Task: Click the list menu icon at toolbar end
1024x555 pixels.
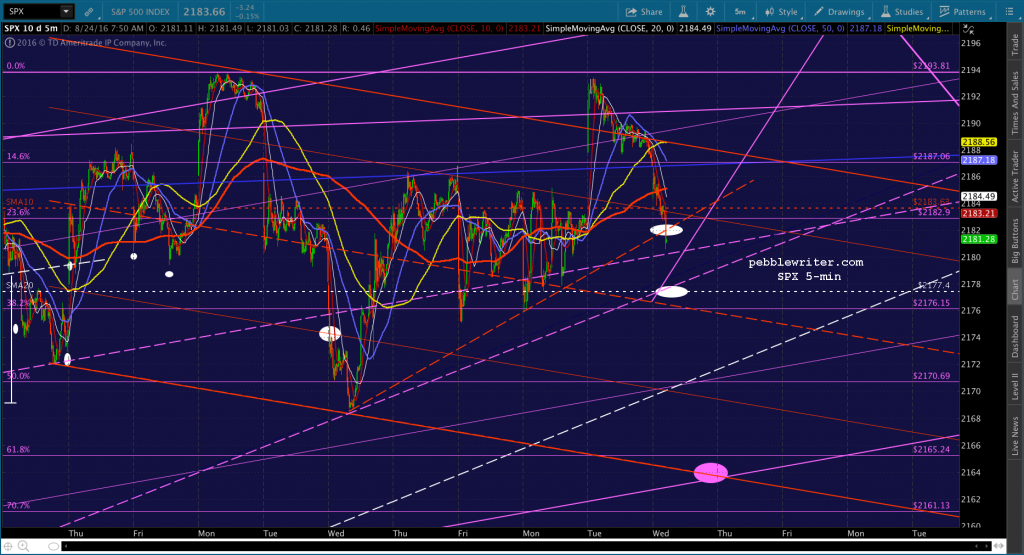Action: pyautogui.click(x=1008, y=12)
